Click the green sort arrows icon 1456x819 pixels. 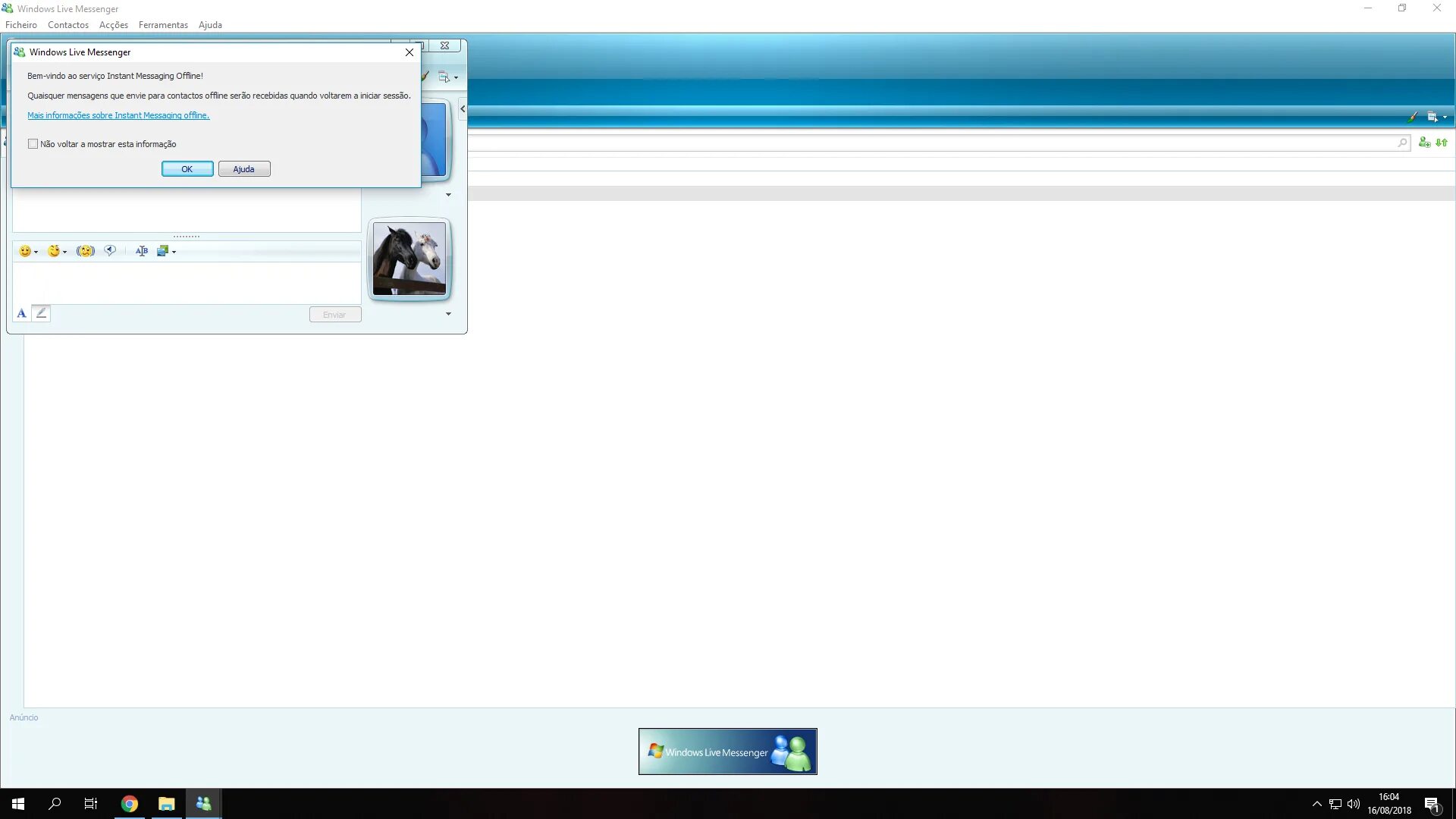(x=1442, y=143)
